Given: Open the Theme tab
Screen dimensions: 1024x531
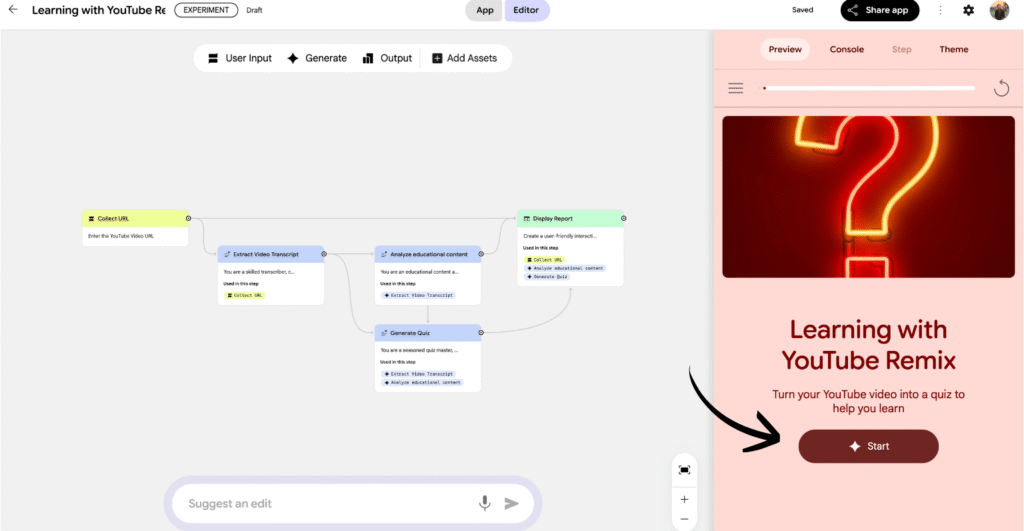Looking at the screenshot, I should [953, 49].
